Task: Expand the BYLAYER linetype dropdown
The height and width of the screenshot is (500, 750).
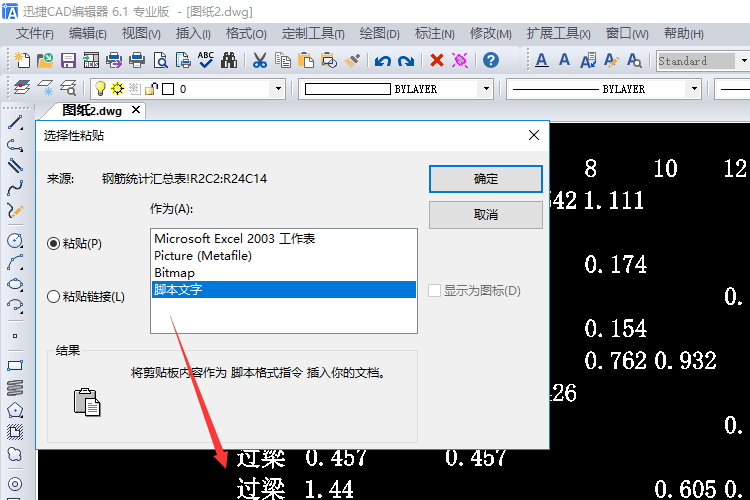Action: pyautogui.click(x=694, y=89)
